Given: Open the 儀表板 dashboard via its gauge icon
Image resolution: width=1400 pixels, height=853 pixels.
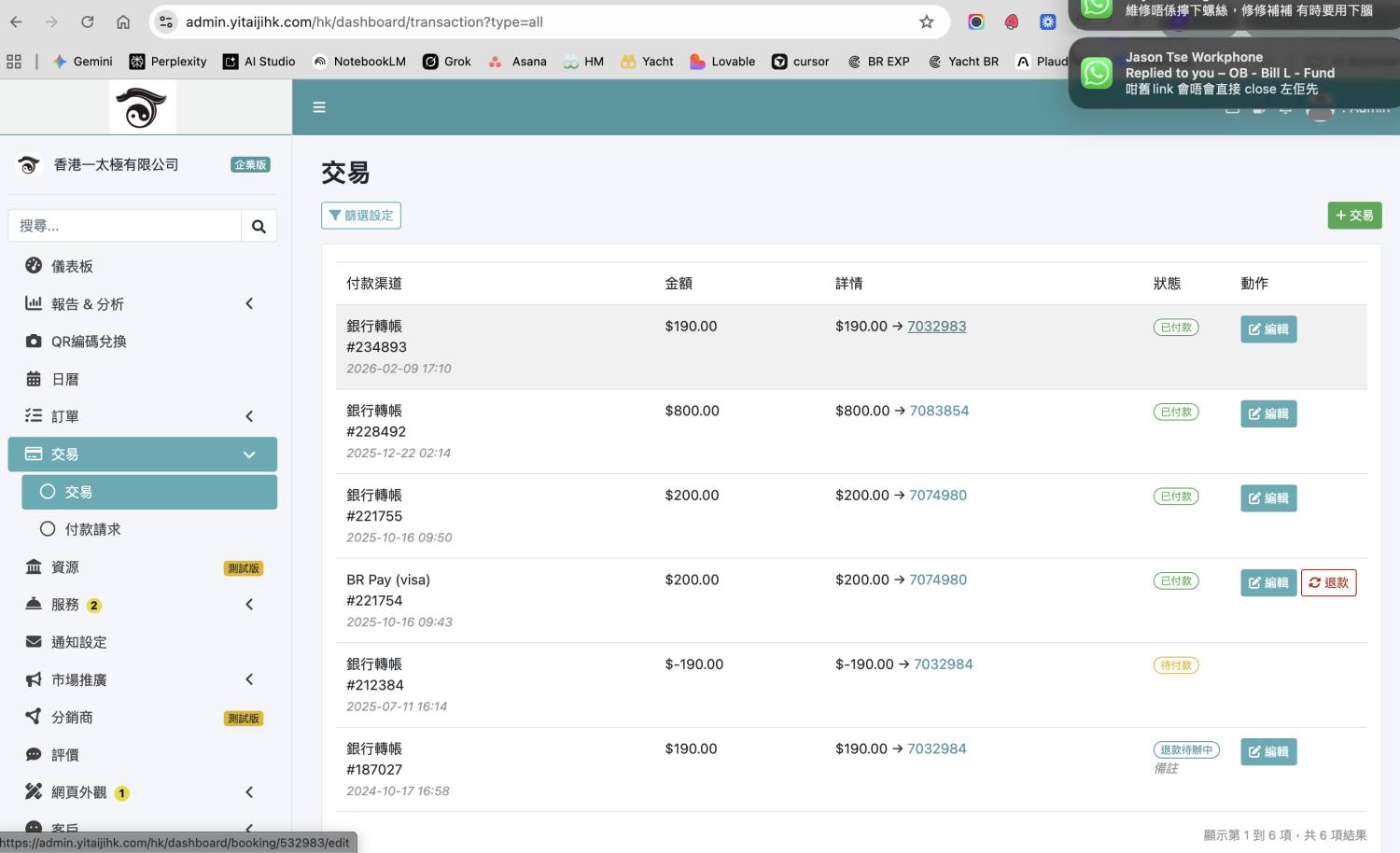Looking at the screenshot, I should coord(35,266).
